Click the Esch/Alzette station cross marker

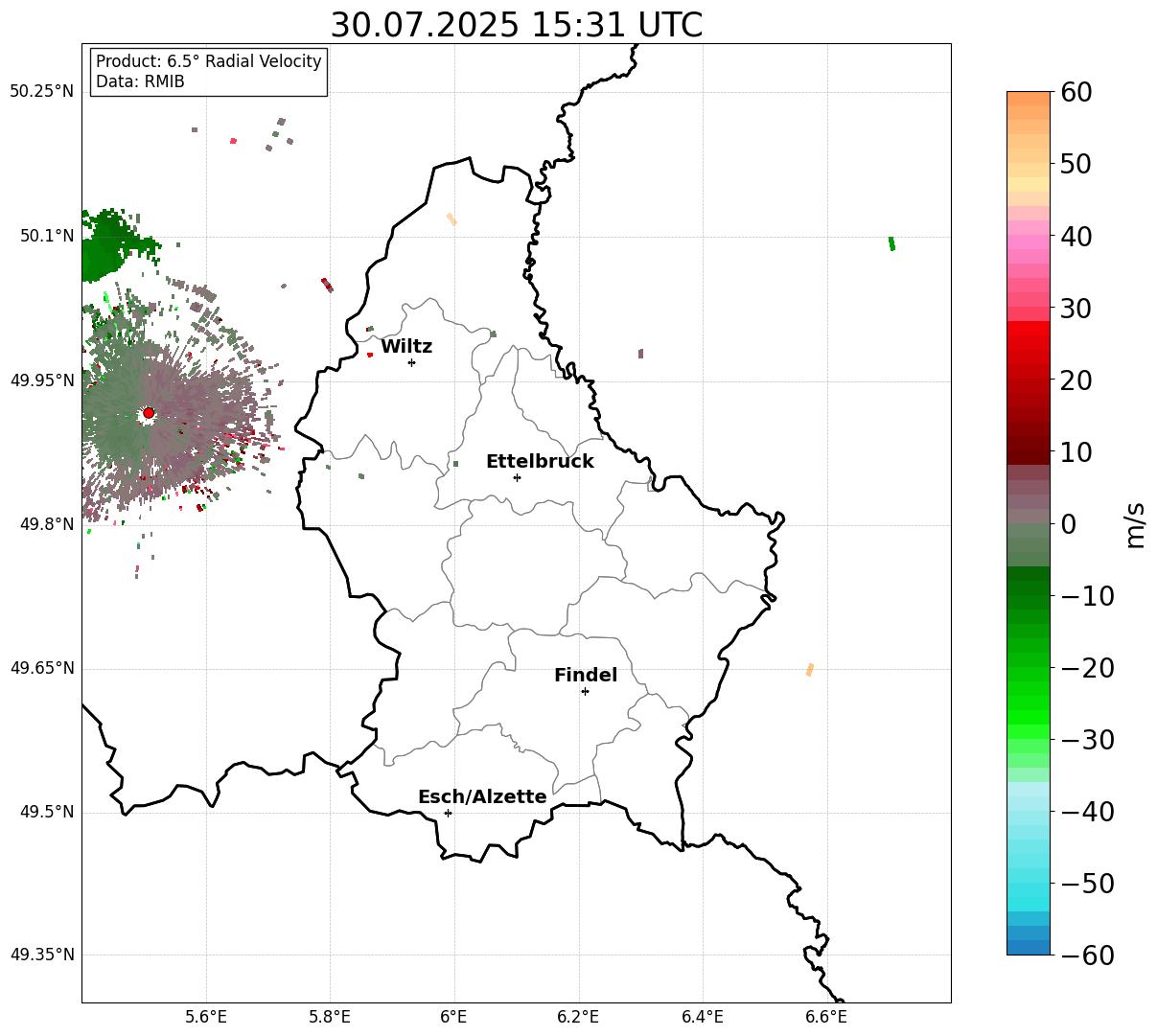tap(448, 813)
